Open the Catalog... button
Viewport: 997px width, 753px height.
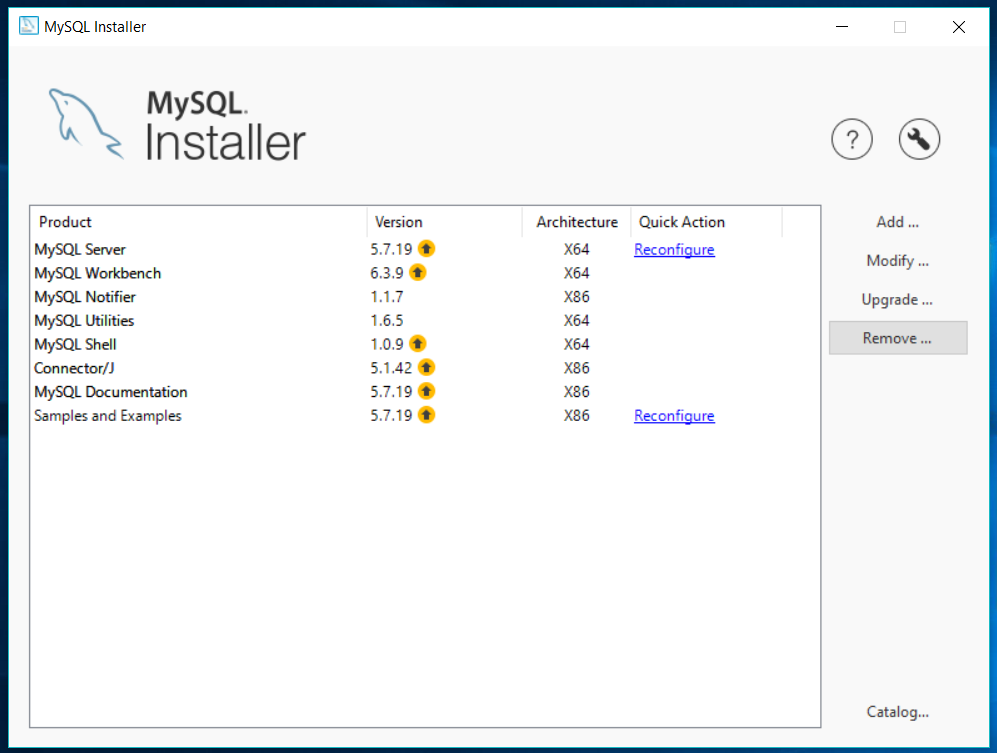coord(897,712)
